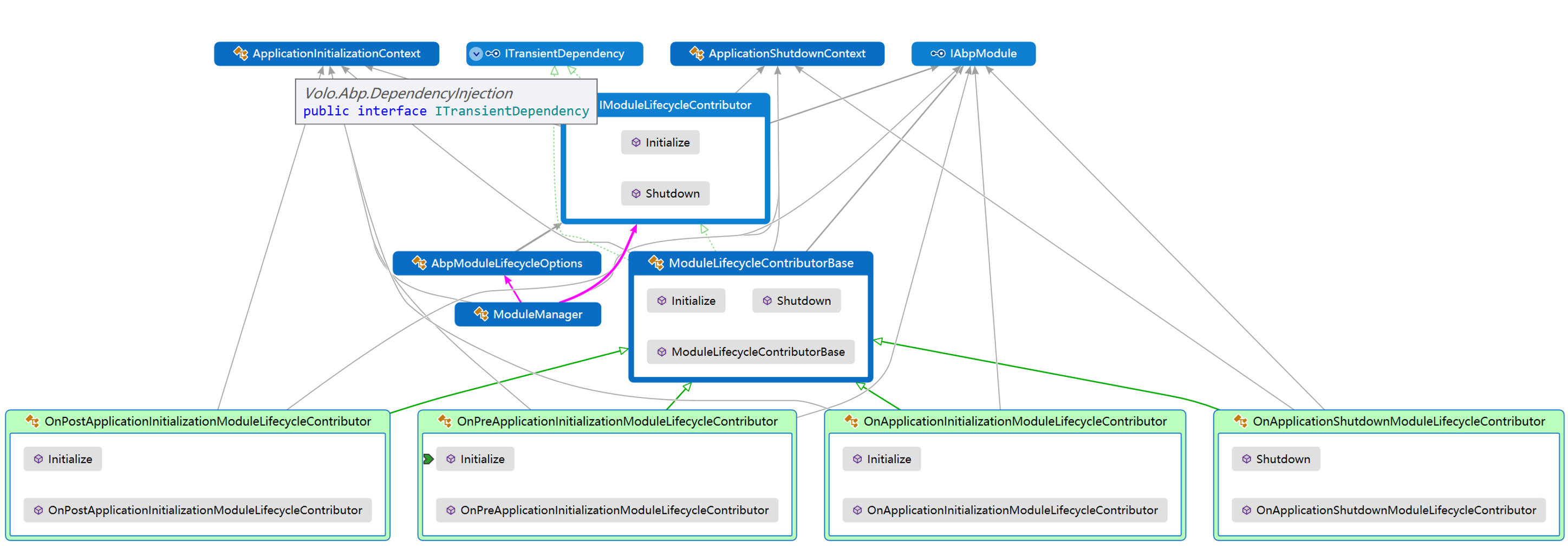
Task: Click the IAbpModule interface icon
Action: coord(938,54)
